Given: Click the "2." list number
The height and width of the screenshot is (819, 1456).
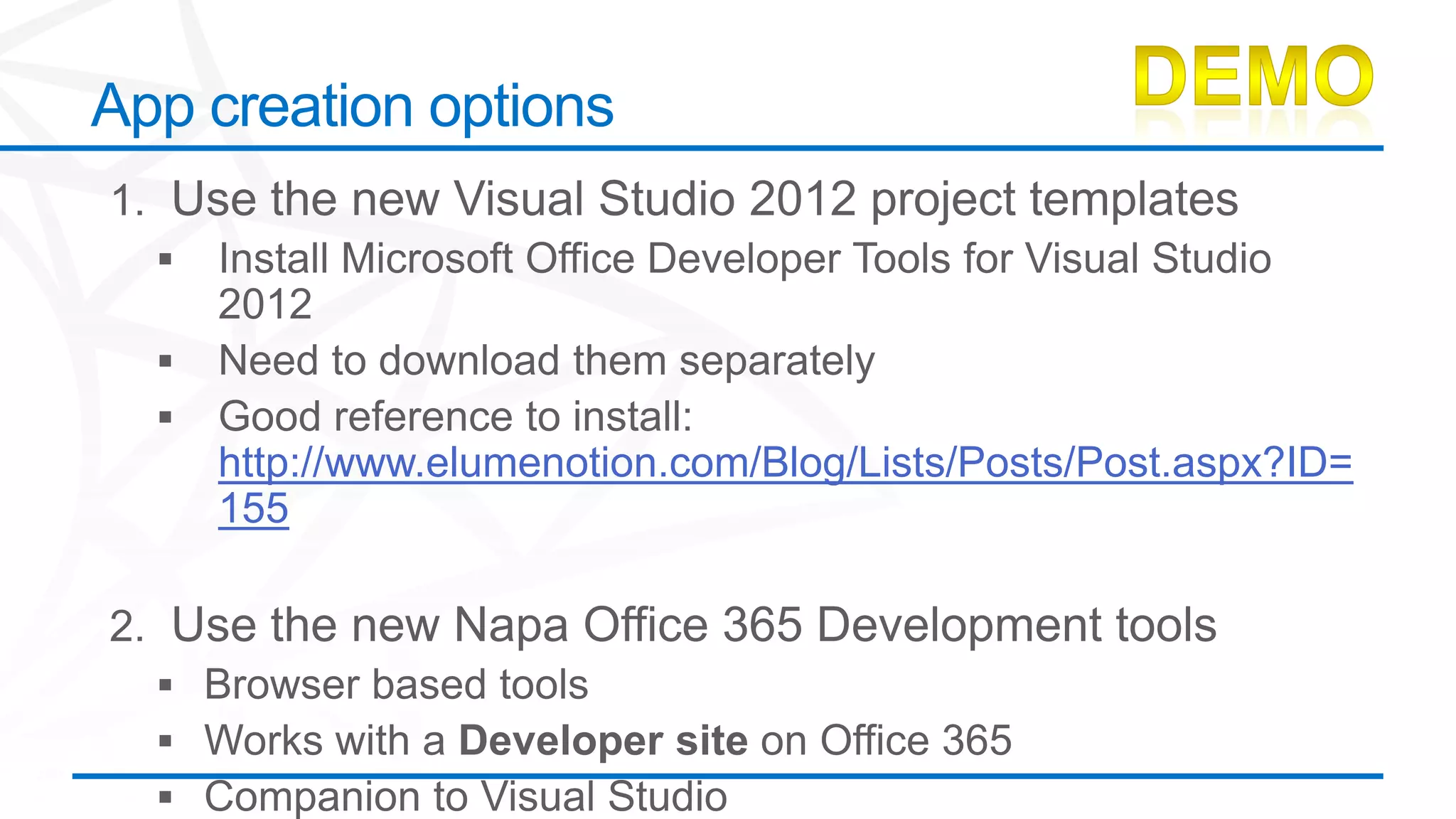Looking at the screenshot, I should pos(127,628).
